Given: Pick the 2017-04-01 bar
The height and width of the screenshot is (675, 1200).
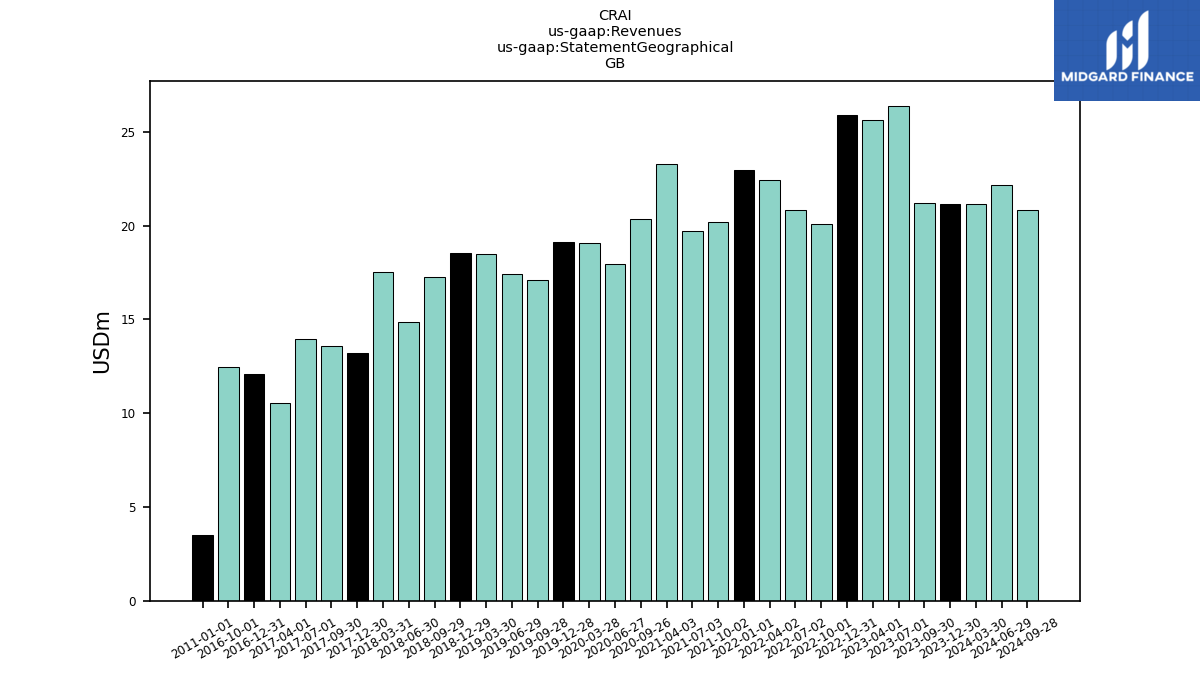Looking at the screenshot, I should click(280, 502).
